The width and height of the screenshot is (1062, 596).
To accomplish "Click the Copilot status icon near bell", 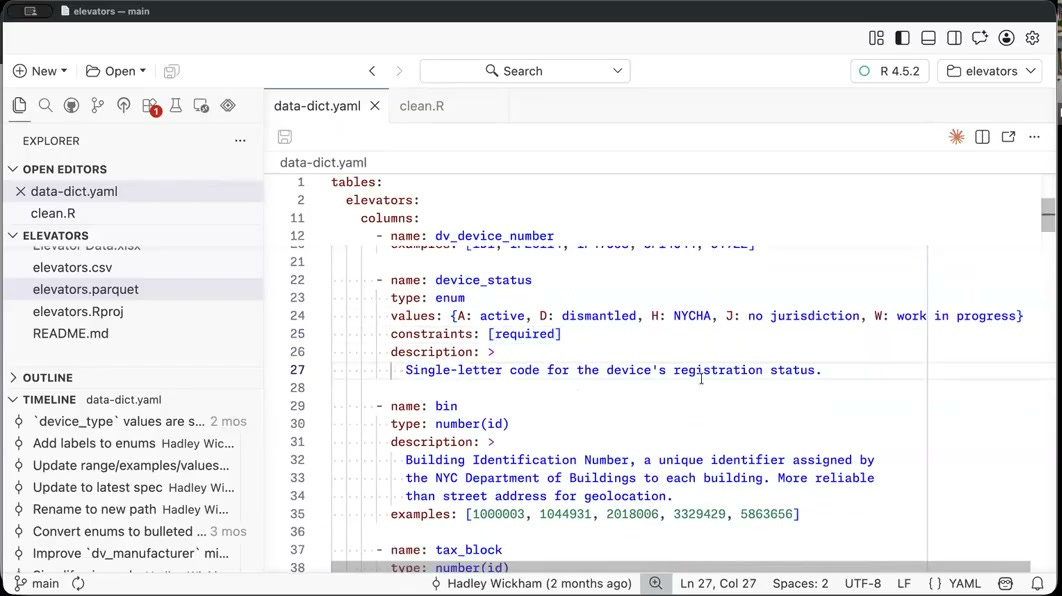I will (1006, 583).
